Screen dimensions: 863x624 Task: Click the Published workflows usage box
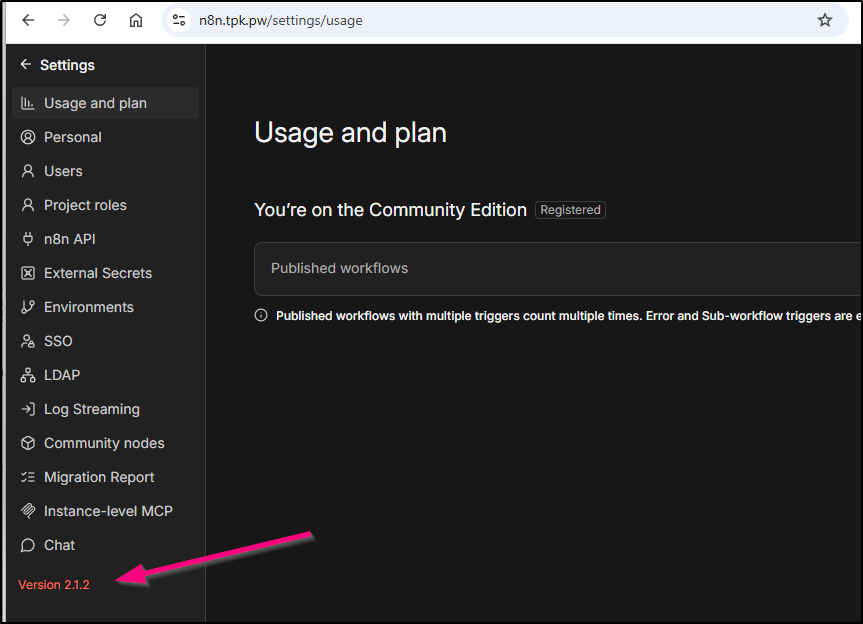pos(556,268)
